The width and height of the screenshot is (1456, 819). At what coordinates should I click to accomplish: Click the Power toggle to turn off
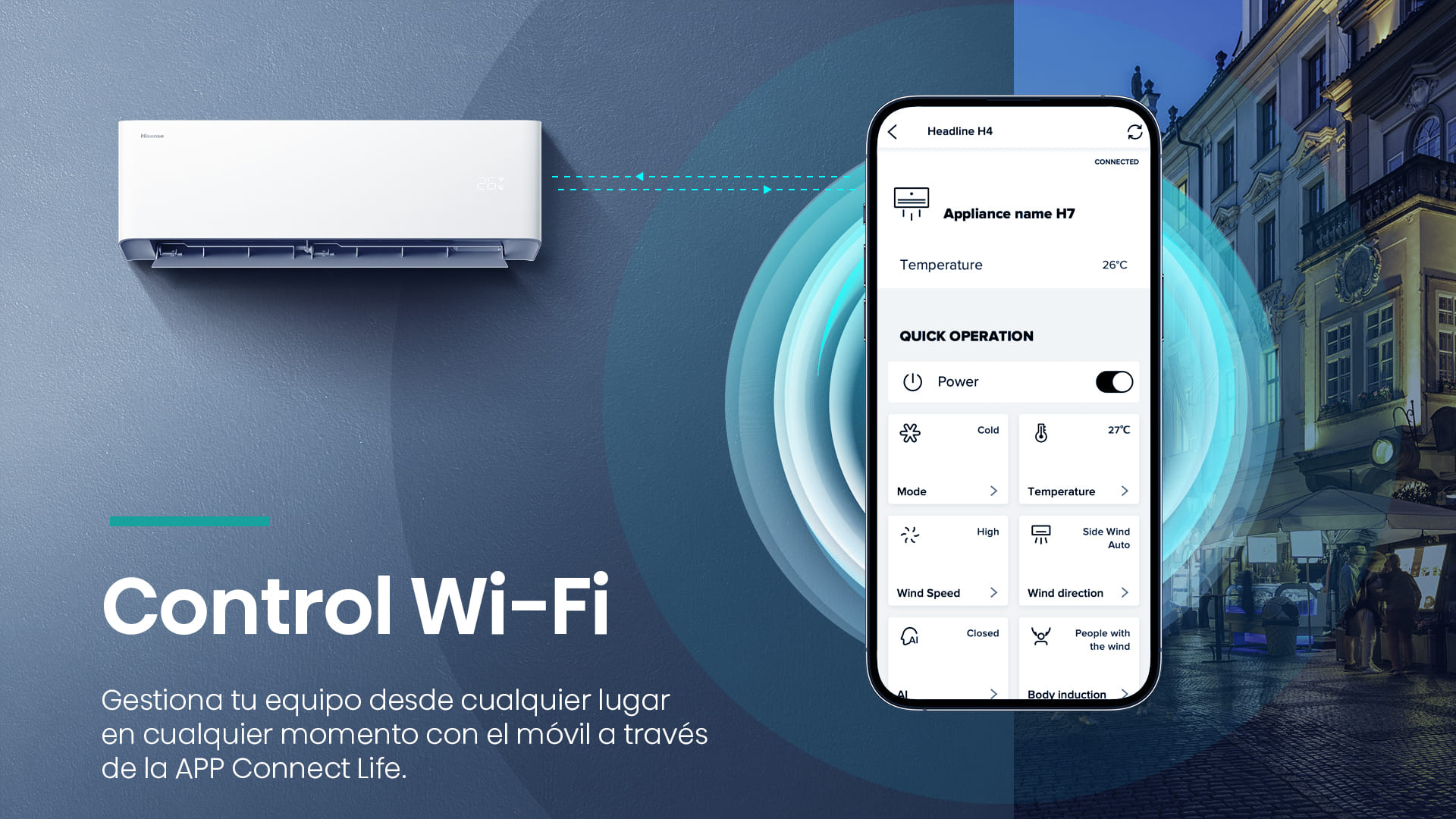(x=1114, y=382)
